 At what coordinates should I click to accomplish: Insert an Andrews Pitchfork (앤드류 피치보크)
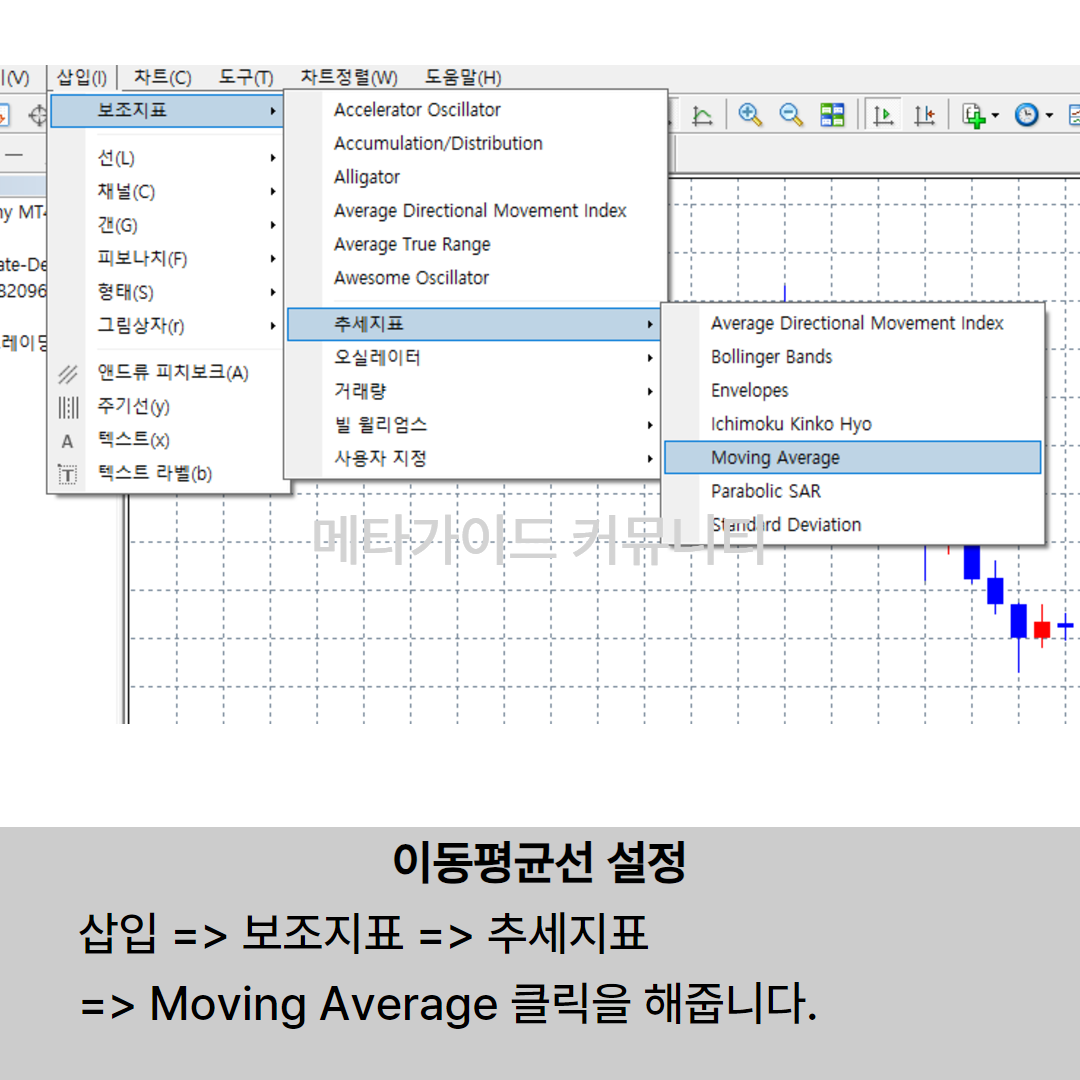[172, 373]
